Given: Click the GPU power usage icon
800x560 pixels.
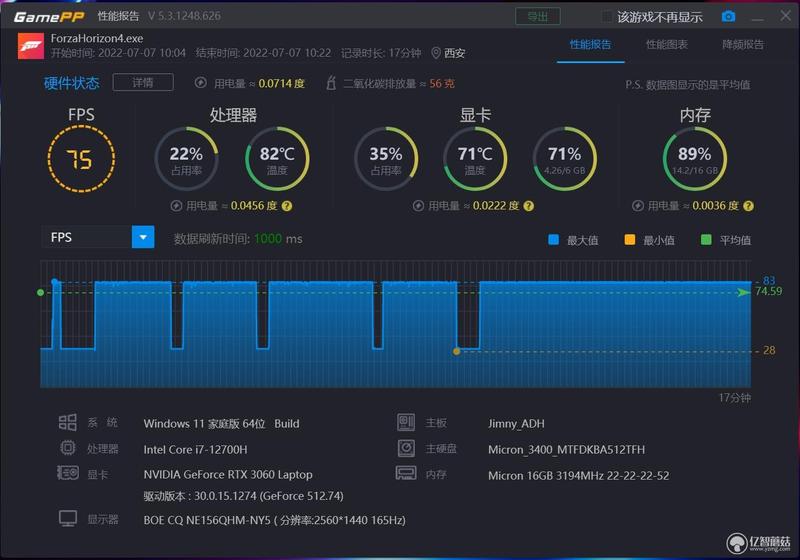Looking at the screenshot, I should click(418, 206).
